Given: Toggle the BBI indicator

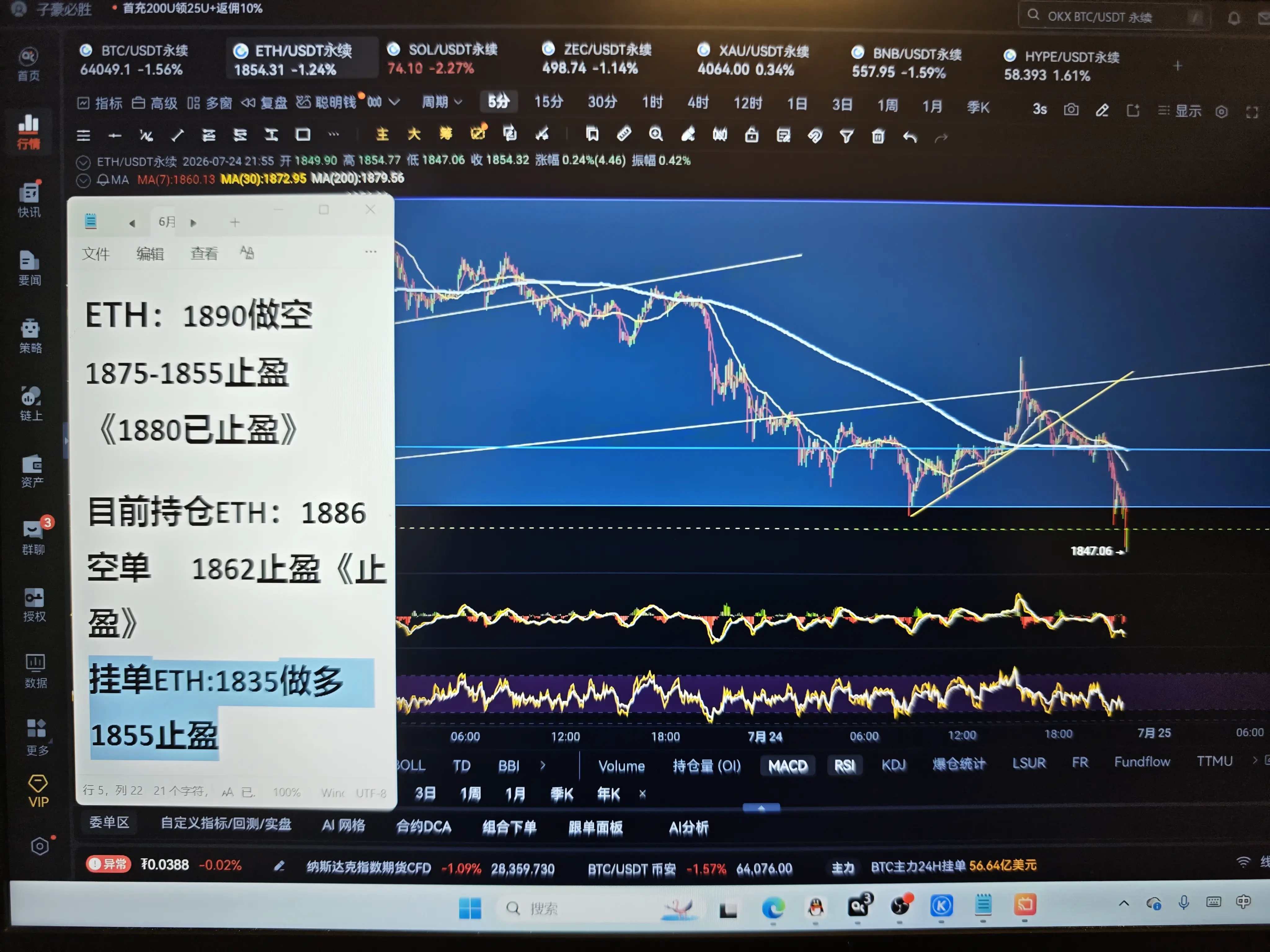Looking at the screenshot, I should coord(509,766).
